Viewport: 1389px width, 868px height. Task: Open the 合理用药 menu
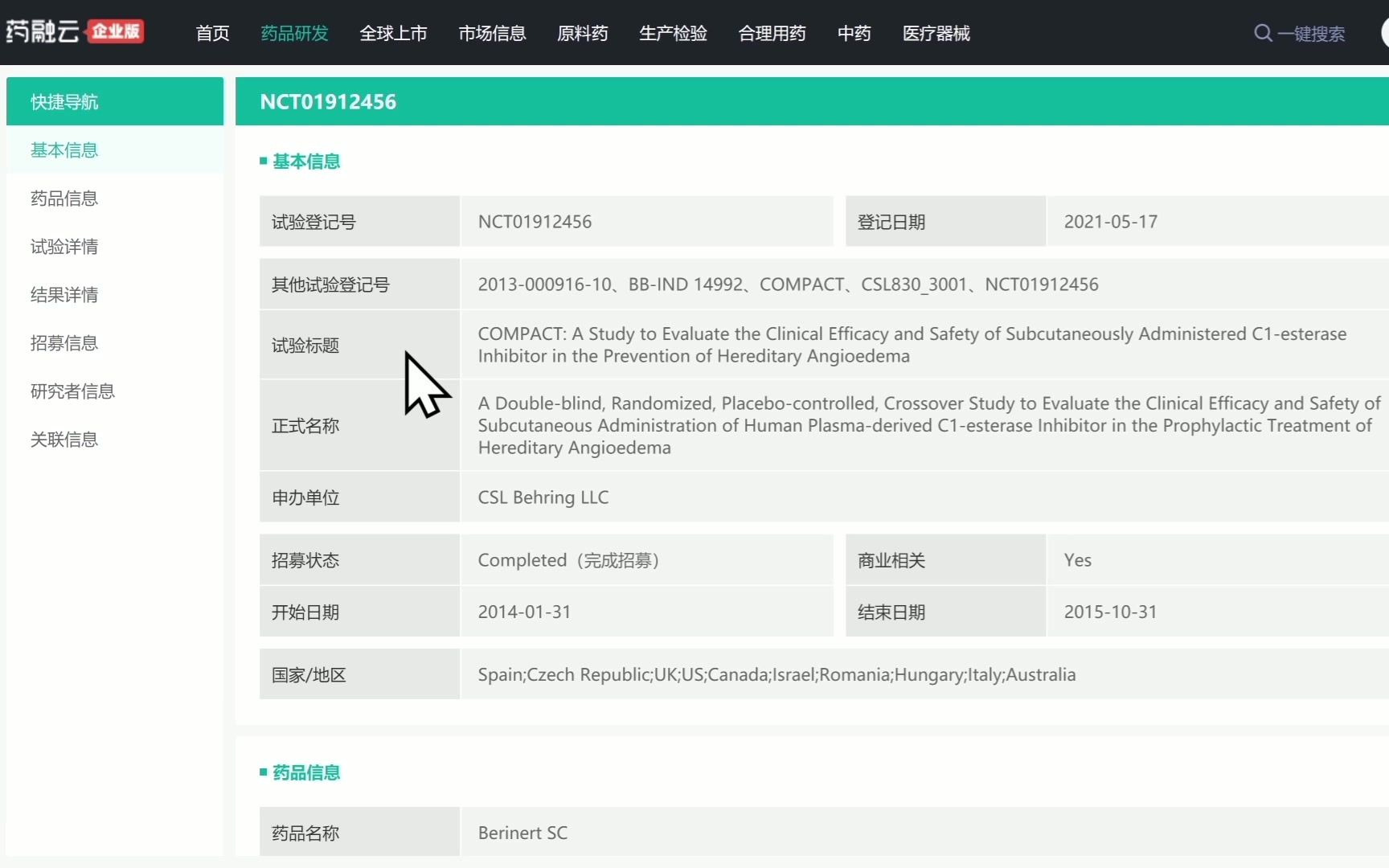772,33
